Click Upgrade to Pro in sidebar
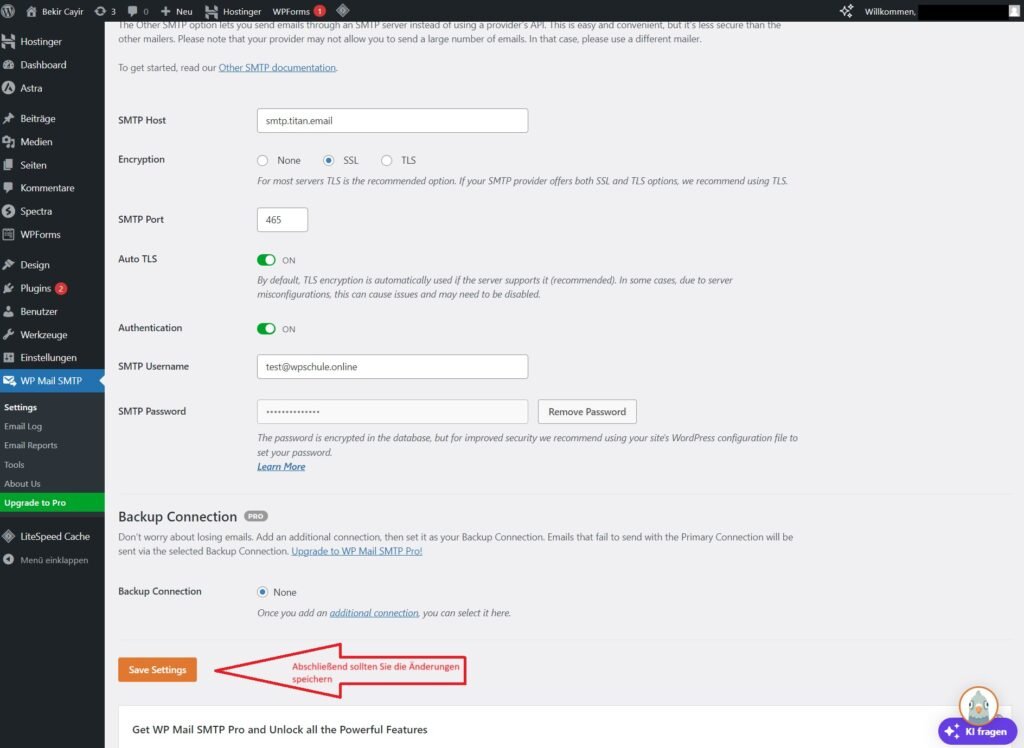Viewport: 1024px width, 748px height. (x=52, y=502)
